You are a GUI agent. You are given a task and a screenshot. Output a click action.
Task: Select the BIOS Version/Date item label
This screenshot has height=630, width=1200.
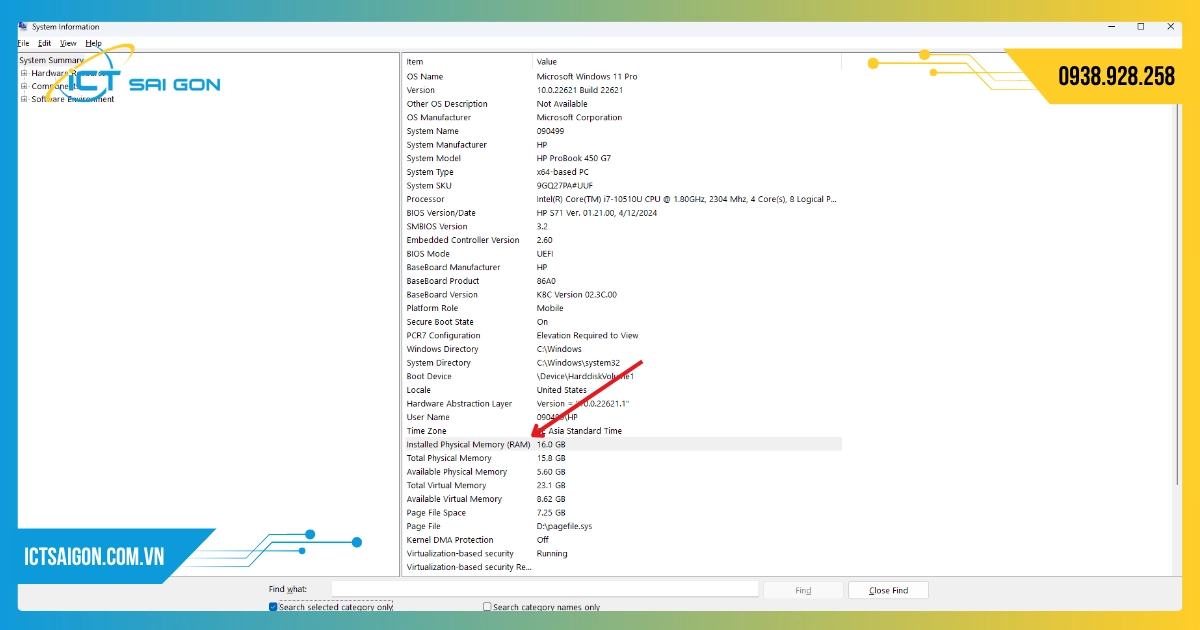441,213
